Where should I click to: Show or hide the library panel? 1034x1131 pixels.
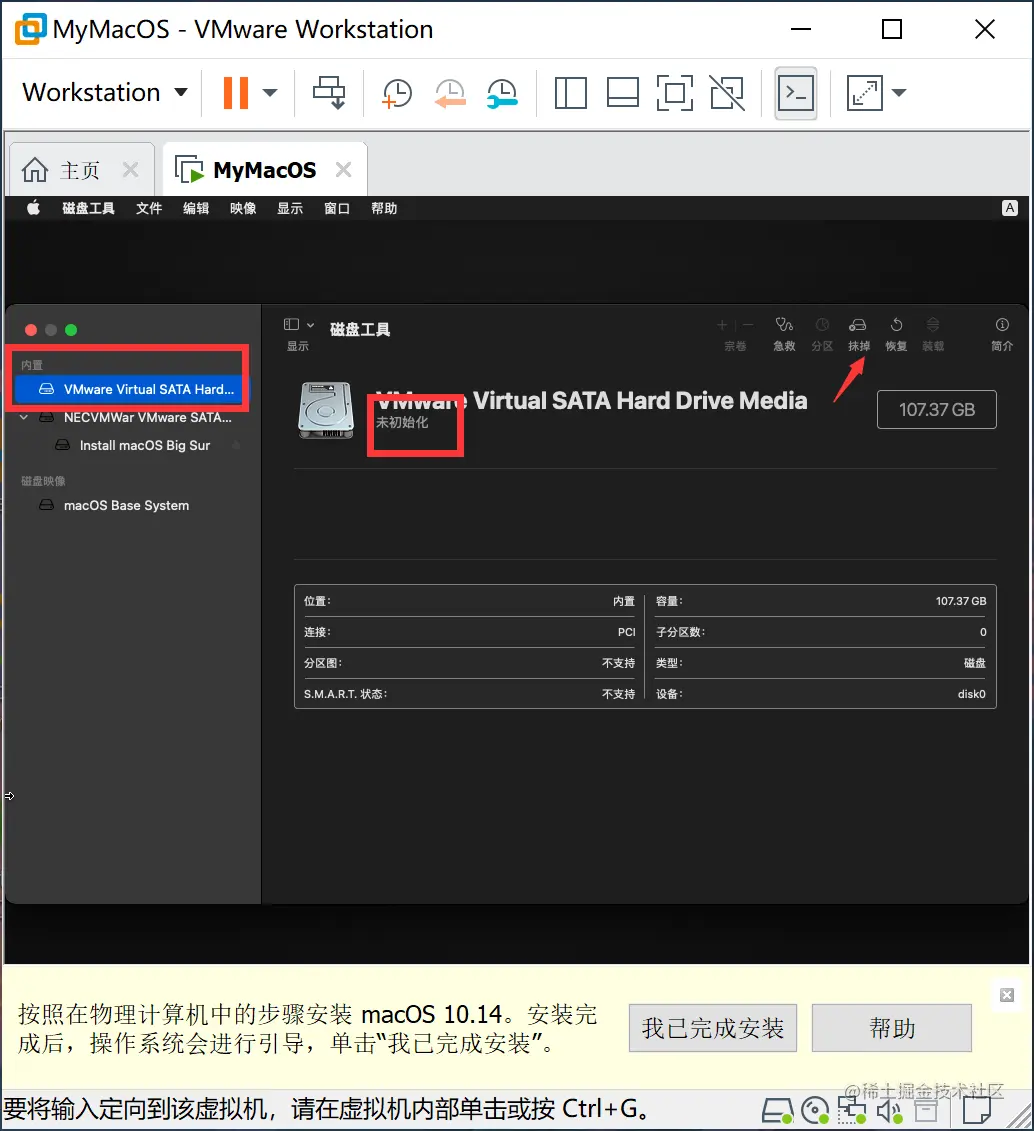pos(570,93)
